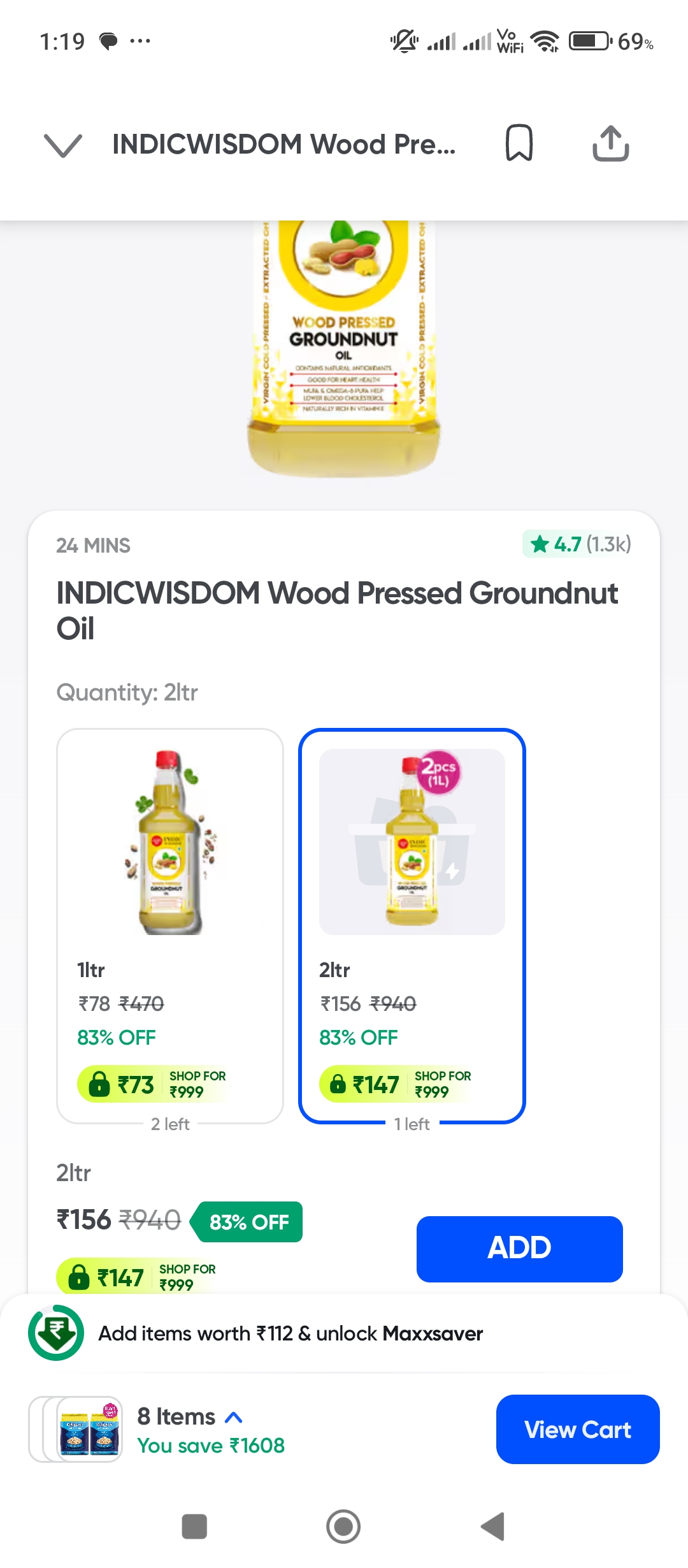Viewport: 688px width, 1568px height.
Task: Select the 1ltr quantity option
Action: 169,924
